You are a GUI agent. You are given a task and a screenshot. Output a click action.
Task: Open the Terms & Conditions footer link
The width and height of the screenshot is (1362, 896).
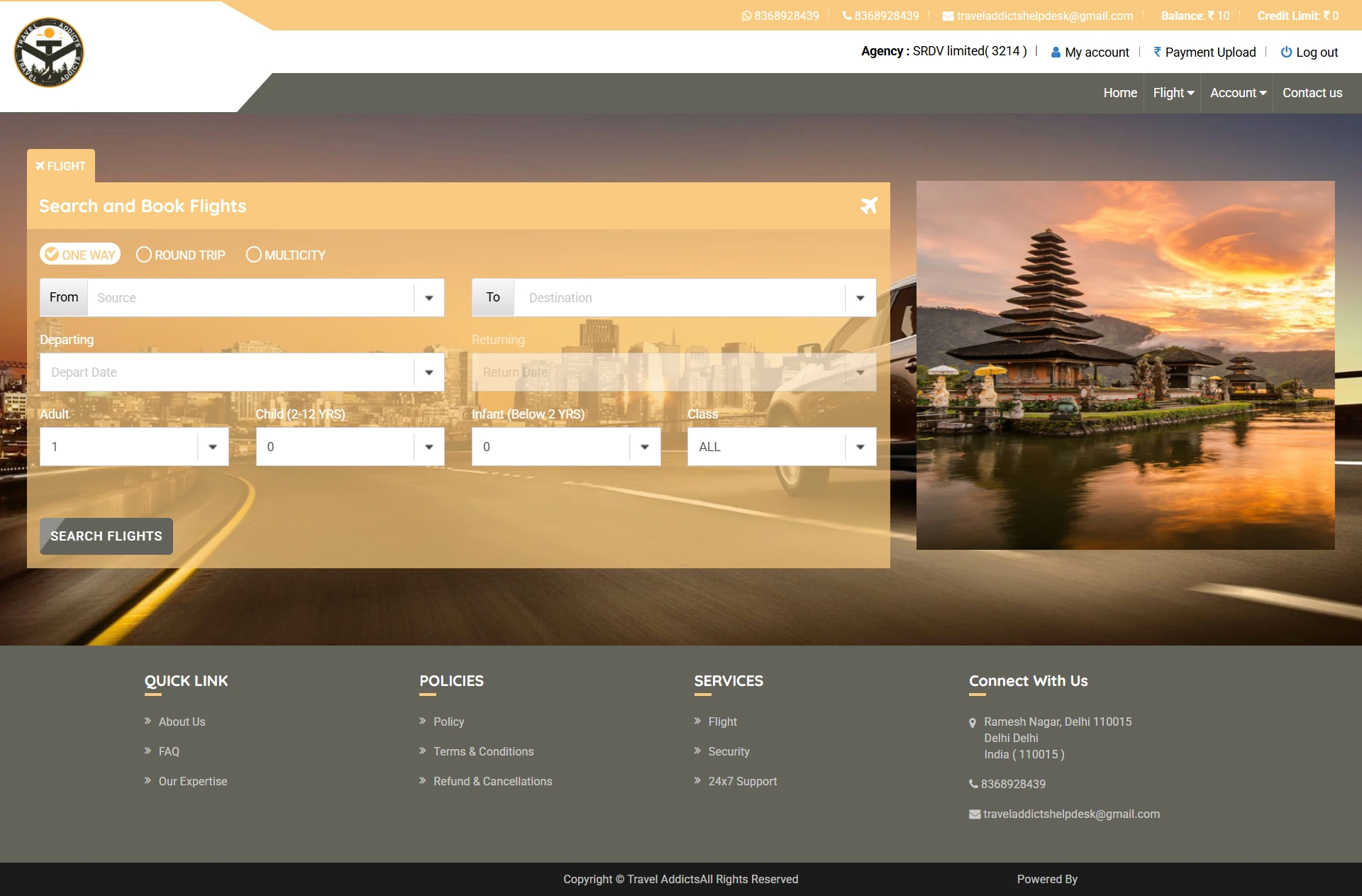coord(483,751)
